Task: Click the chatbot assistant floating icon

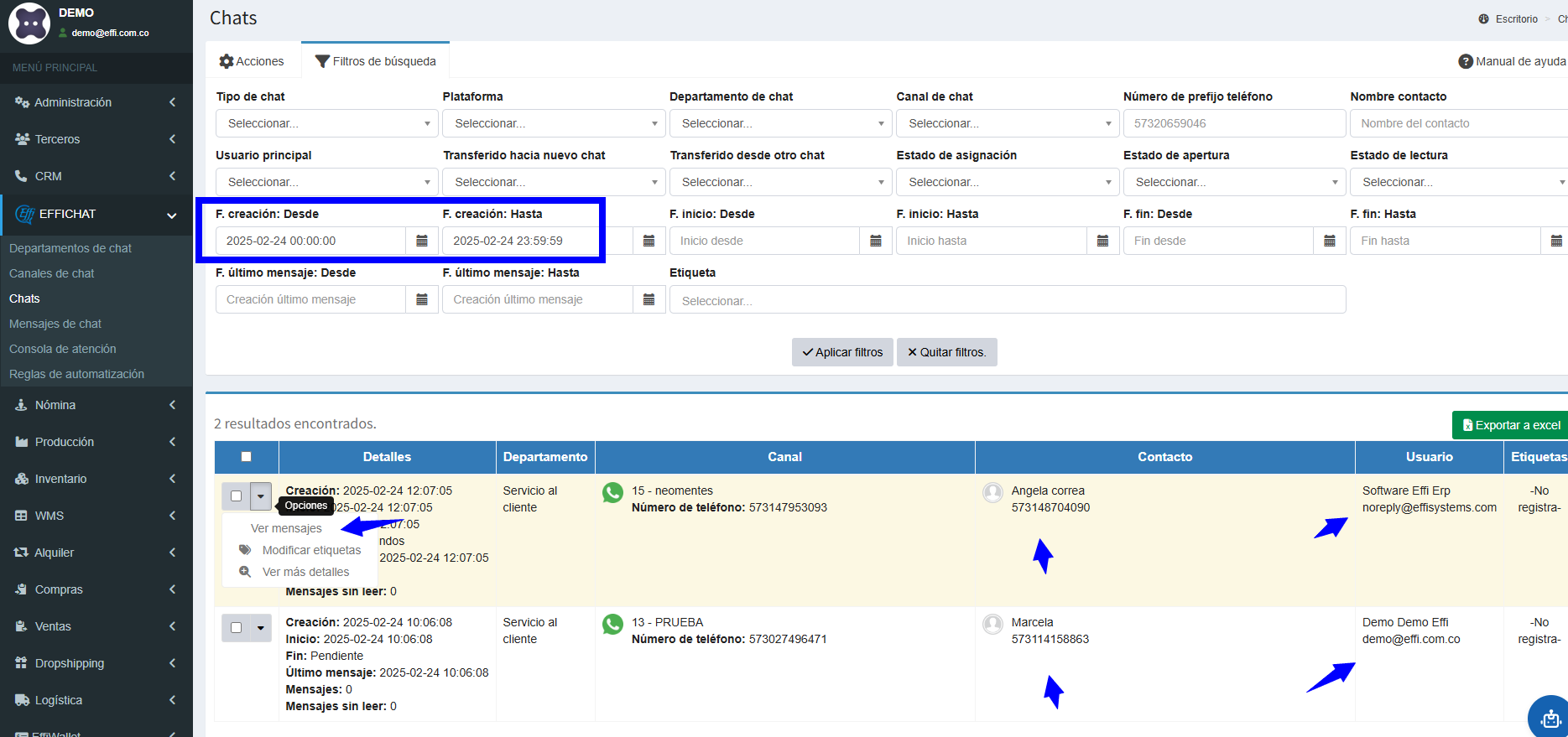Action: (1550, 718)
